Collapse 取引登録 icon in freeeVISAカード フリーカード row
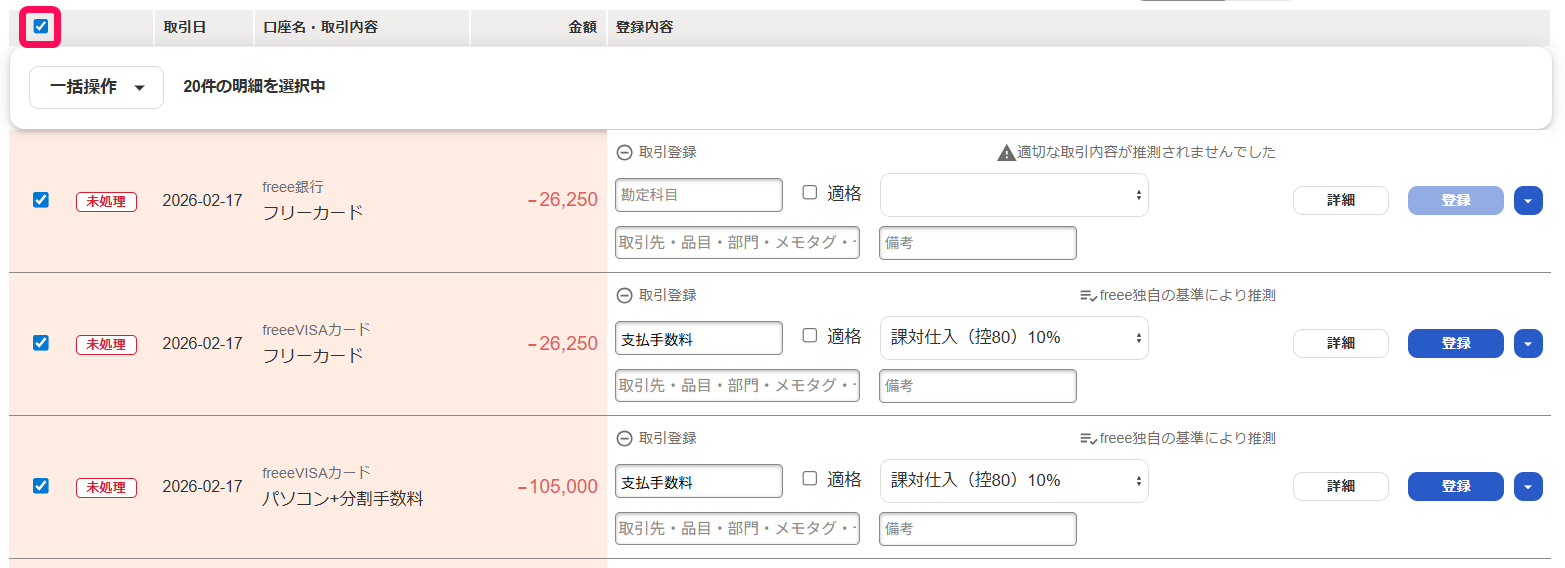 point(624,296)
